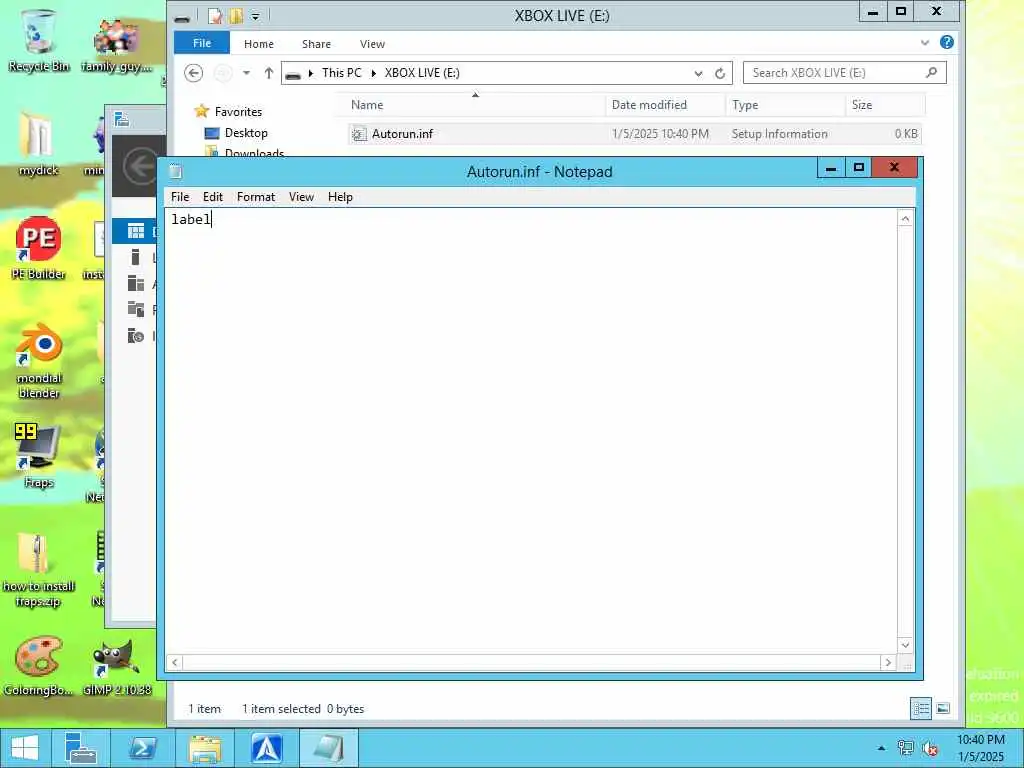This screenshot has height=768, width=1024.
Task: Launch mondial blender shortcut
Action: point(39,359)
